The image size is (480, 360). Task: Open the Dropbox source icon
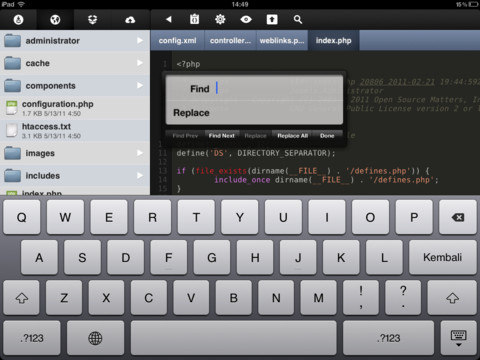coord(92,20)
